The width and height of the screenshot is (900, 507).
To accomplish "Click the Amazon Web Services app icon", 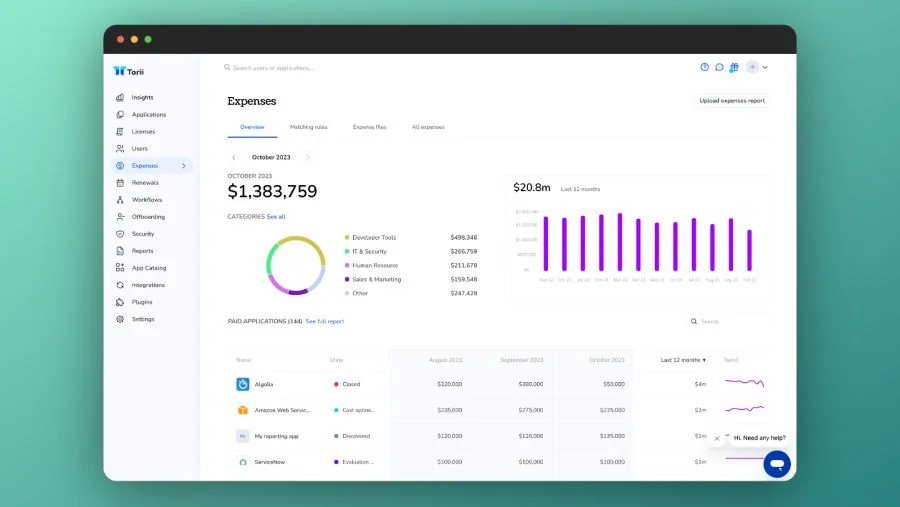I will pyautogui.click(x=243, y=410).
